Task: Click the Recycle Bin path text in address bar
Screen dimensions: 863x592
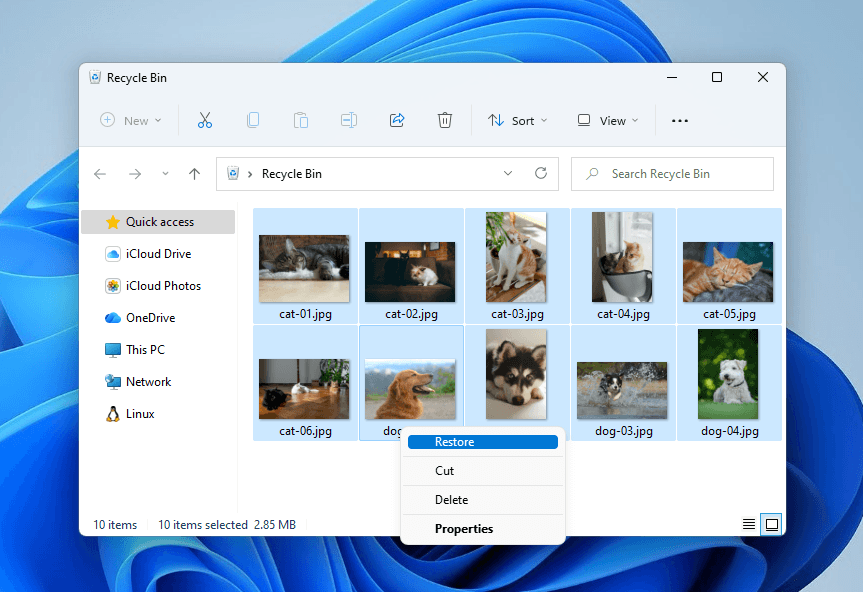Action: (292, 174)
